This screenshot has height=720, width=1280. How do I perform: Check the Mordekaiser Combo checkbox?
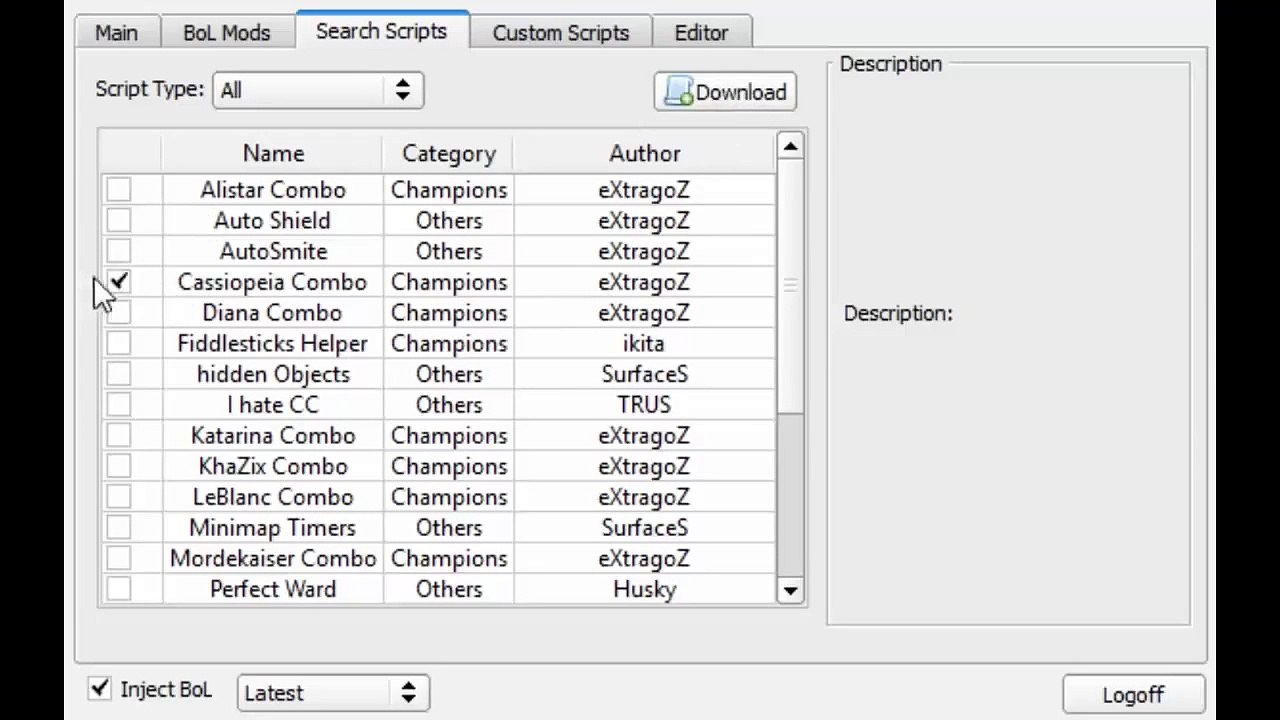pos(119,558)
